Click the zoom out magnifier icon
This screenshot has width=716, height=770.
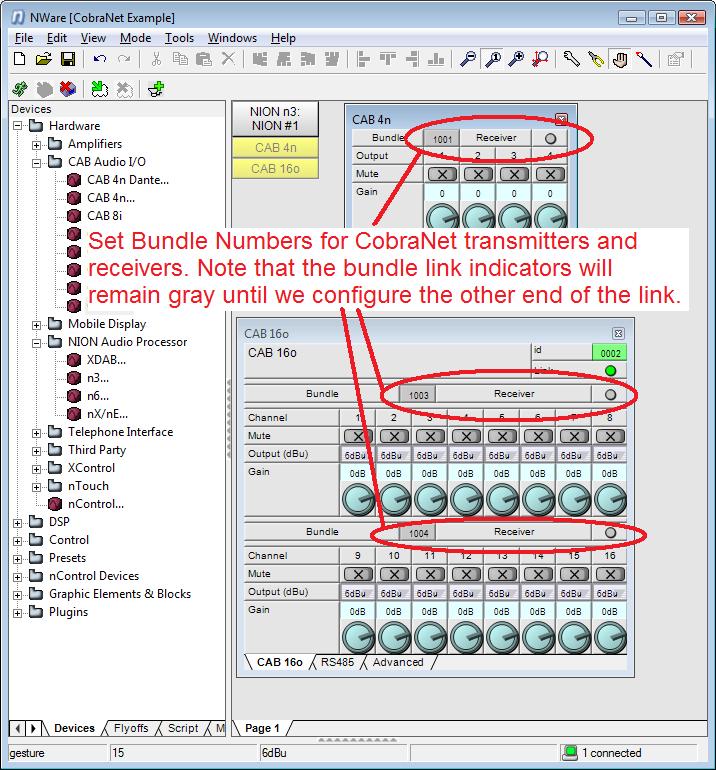coord(468,59)
